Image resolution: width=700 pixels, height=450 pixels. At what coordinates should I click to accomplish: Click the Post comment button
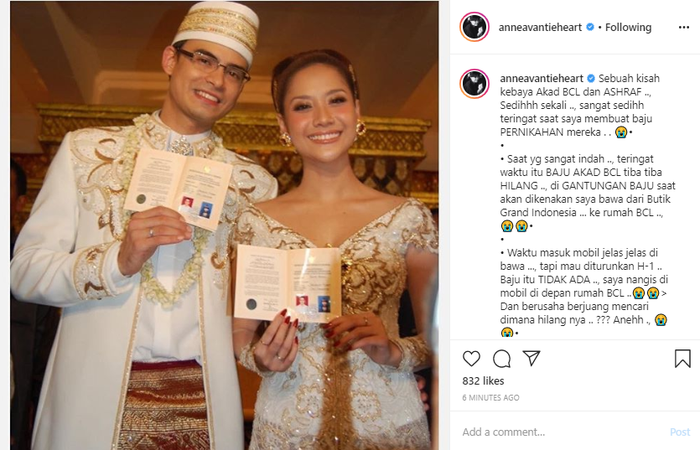(x=680, y=432)
